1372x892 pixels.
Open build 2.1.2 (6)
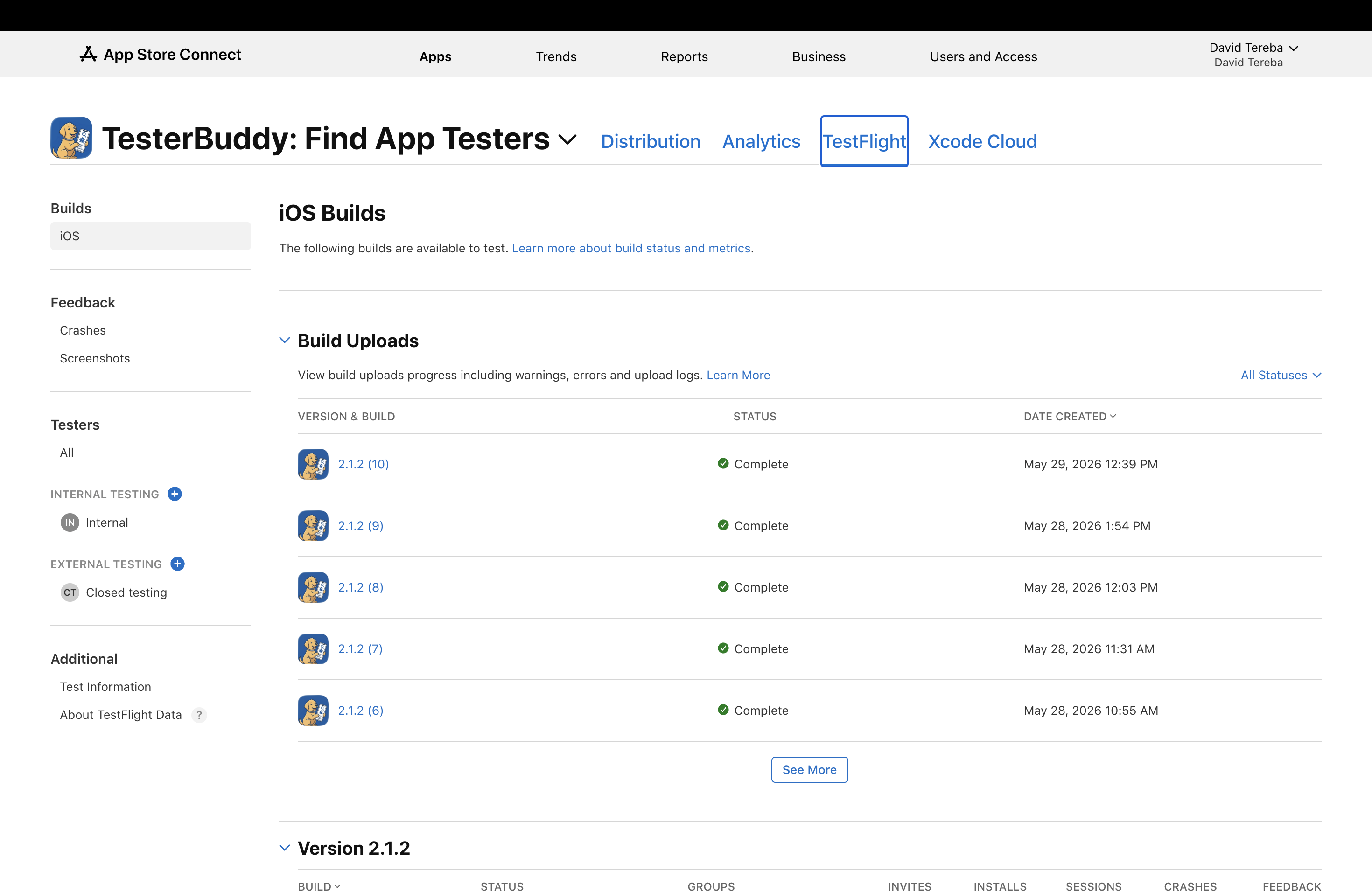[x=360, y=711]
